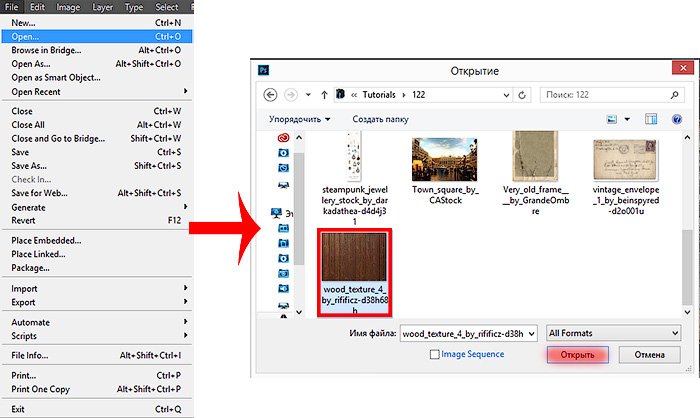700x418 pixels.
Task: Go back in the Открытие dialog
Action: pos(270,95)
